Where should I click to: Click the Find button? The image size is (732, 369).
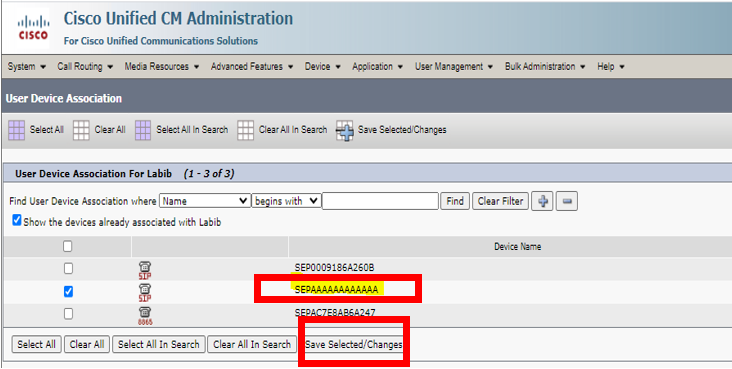[455, 201]
